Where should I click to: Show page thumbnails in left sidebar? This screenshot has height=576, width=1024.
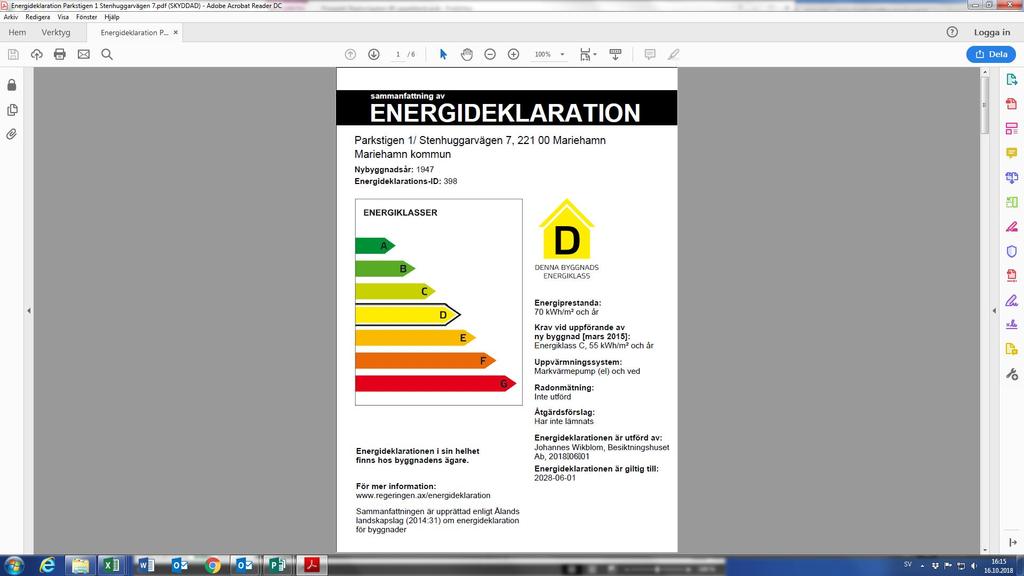point(12,110)
